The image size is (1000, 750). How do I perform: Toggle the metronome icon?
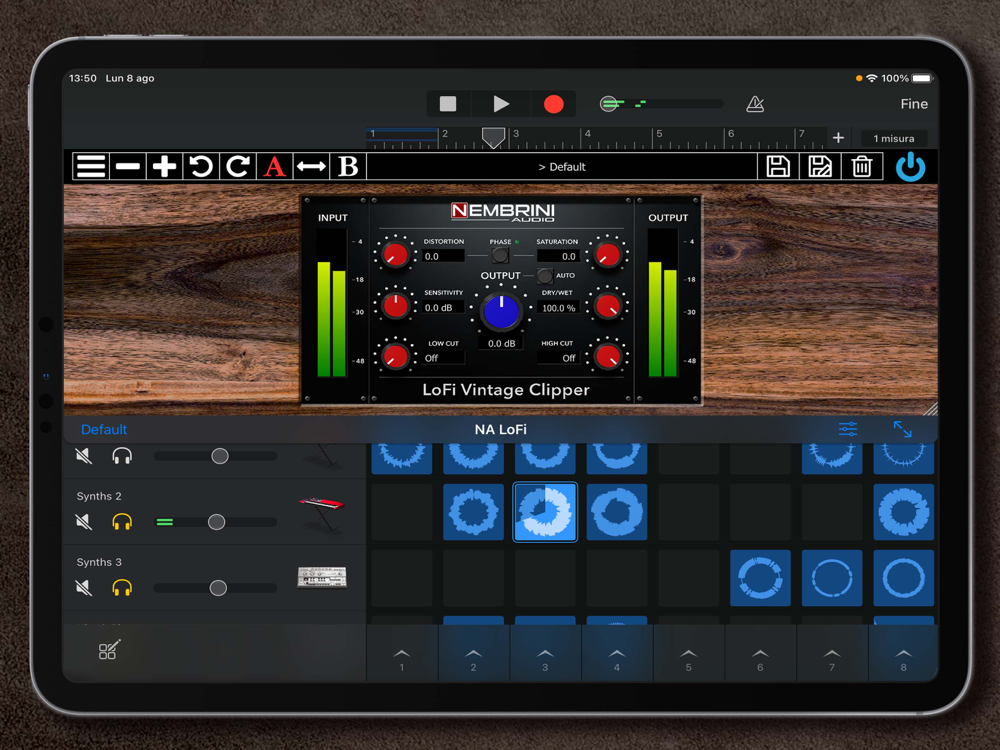(x=755, y=104)
